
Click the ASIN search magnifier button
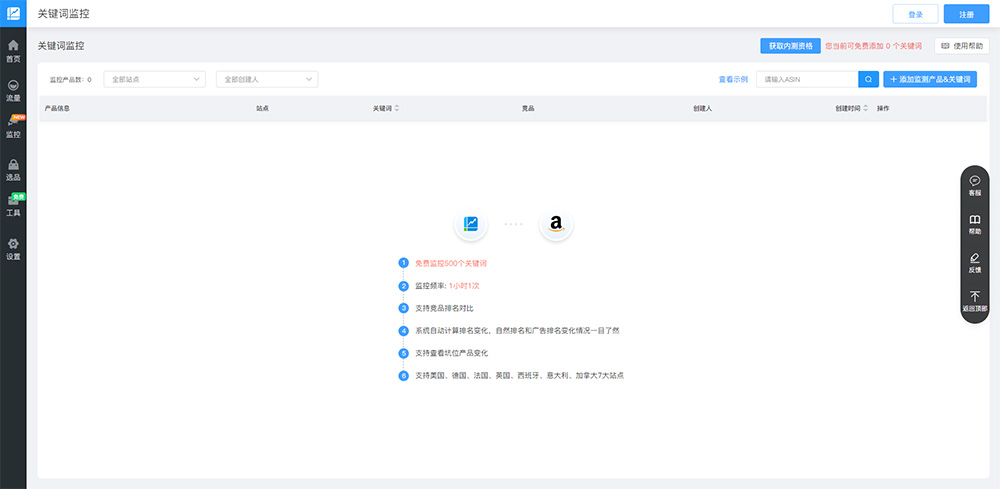(868, 79)
